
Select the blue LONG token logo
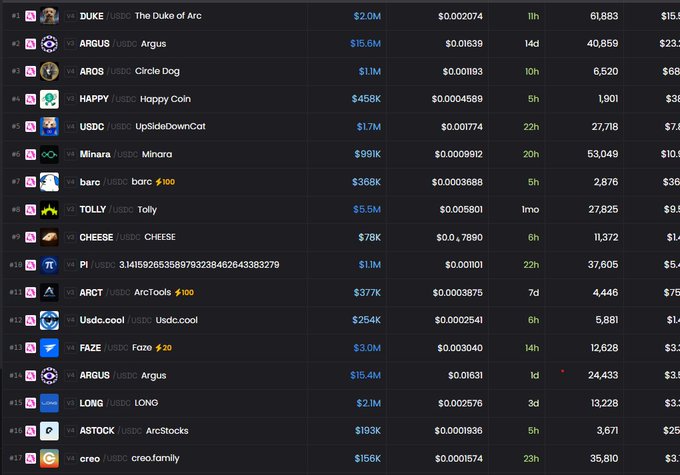pyautogui.click(x=49, y=403)
